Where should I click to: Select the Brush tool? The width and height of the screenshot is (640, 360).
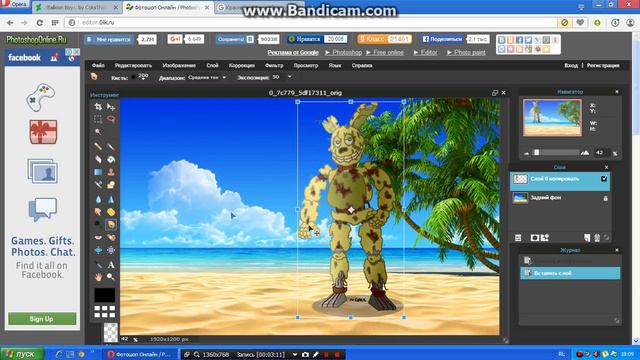[x=111, y=146]
